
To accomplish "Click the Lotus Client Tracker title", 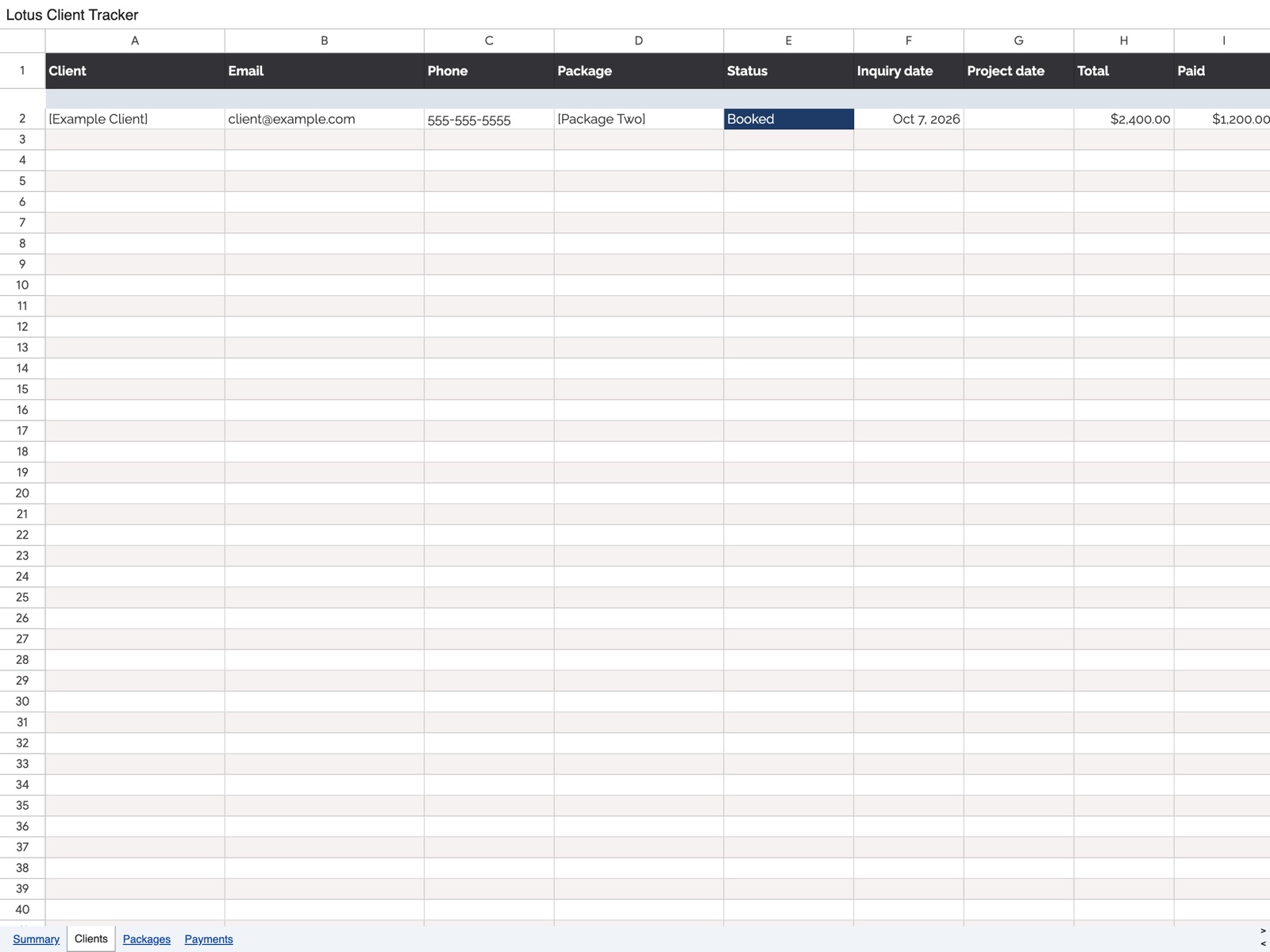I will pyautogui.click(x=72, y=15).
